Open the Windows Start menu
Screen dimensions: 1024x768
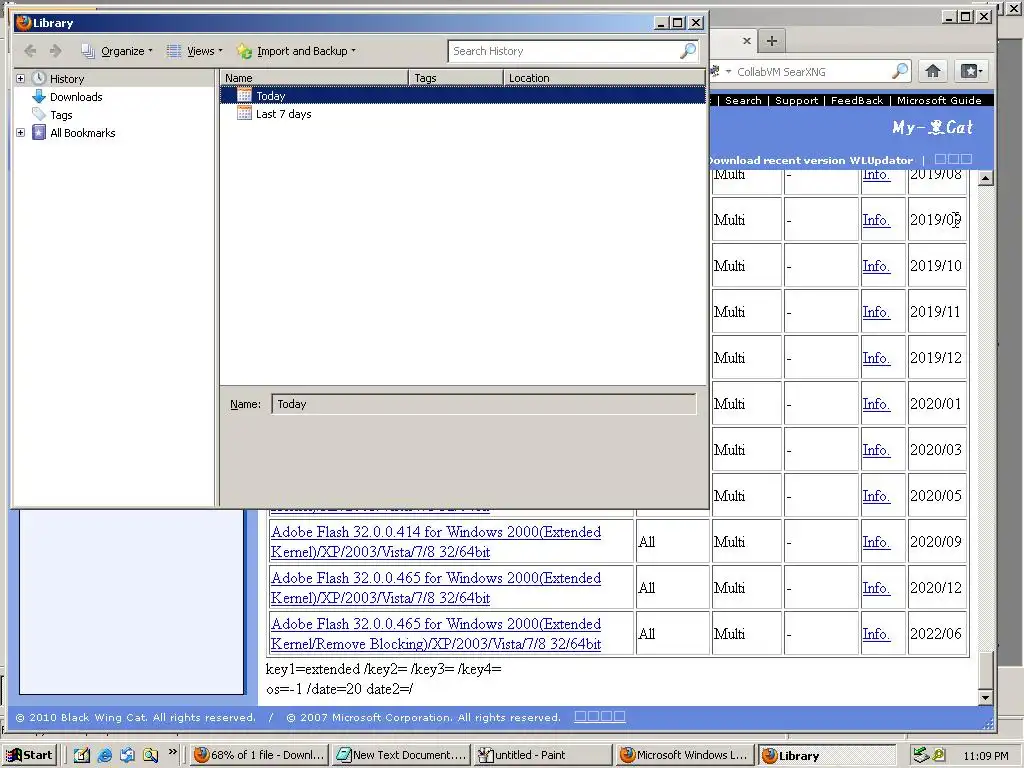point(29,755)
